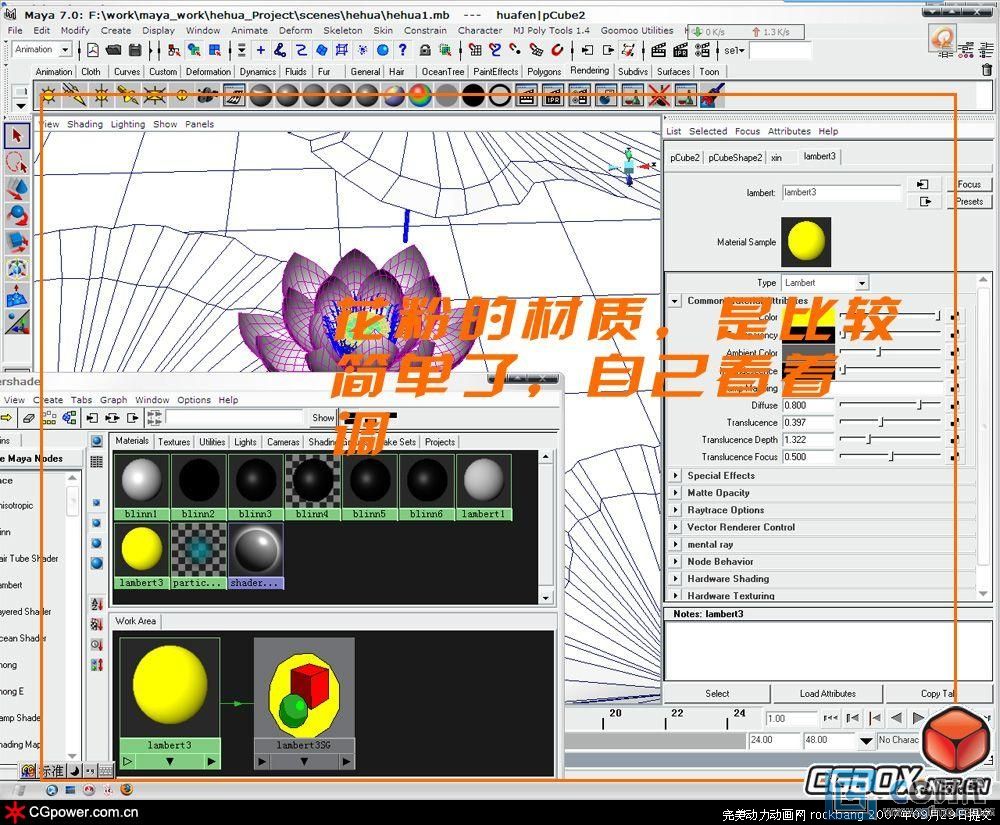Click the black sphere material shelf icon
This screenshot has width=1000, height=825.
473,96
